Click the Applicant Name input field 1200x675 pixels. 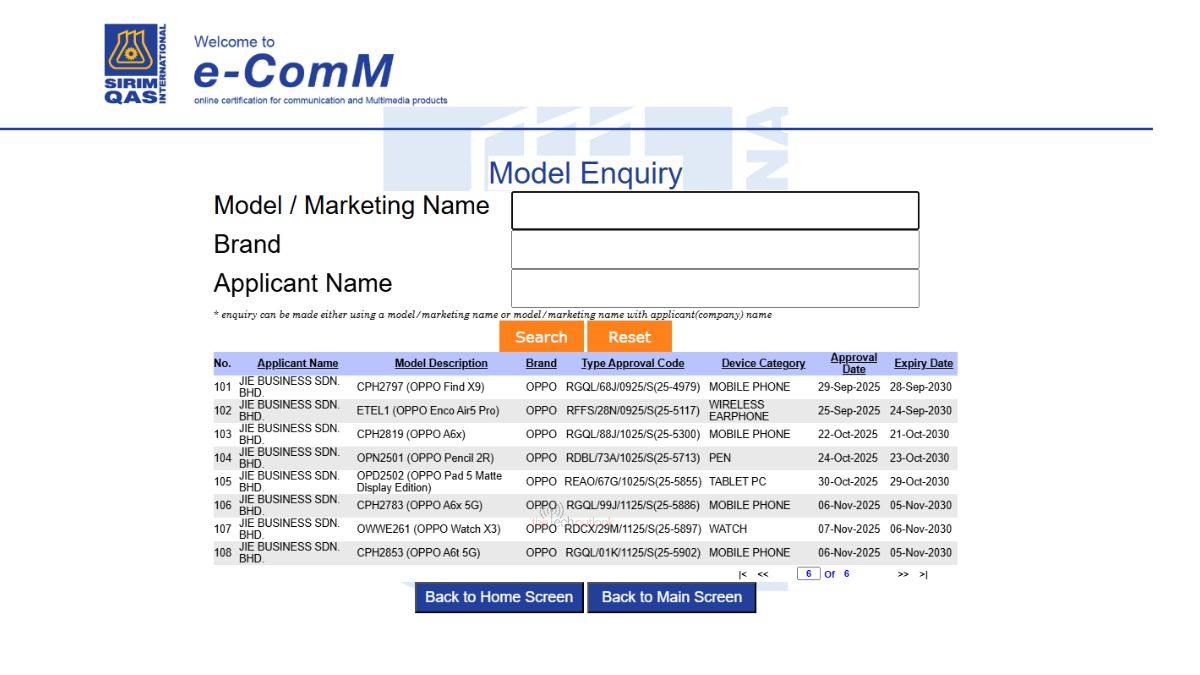(x=714, y=289)
